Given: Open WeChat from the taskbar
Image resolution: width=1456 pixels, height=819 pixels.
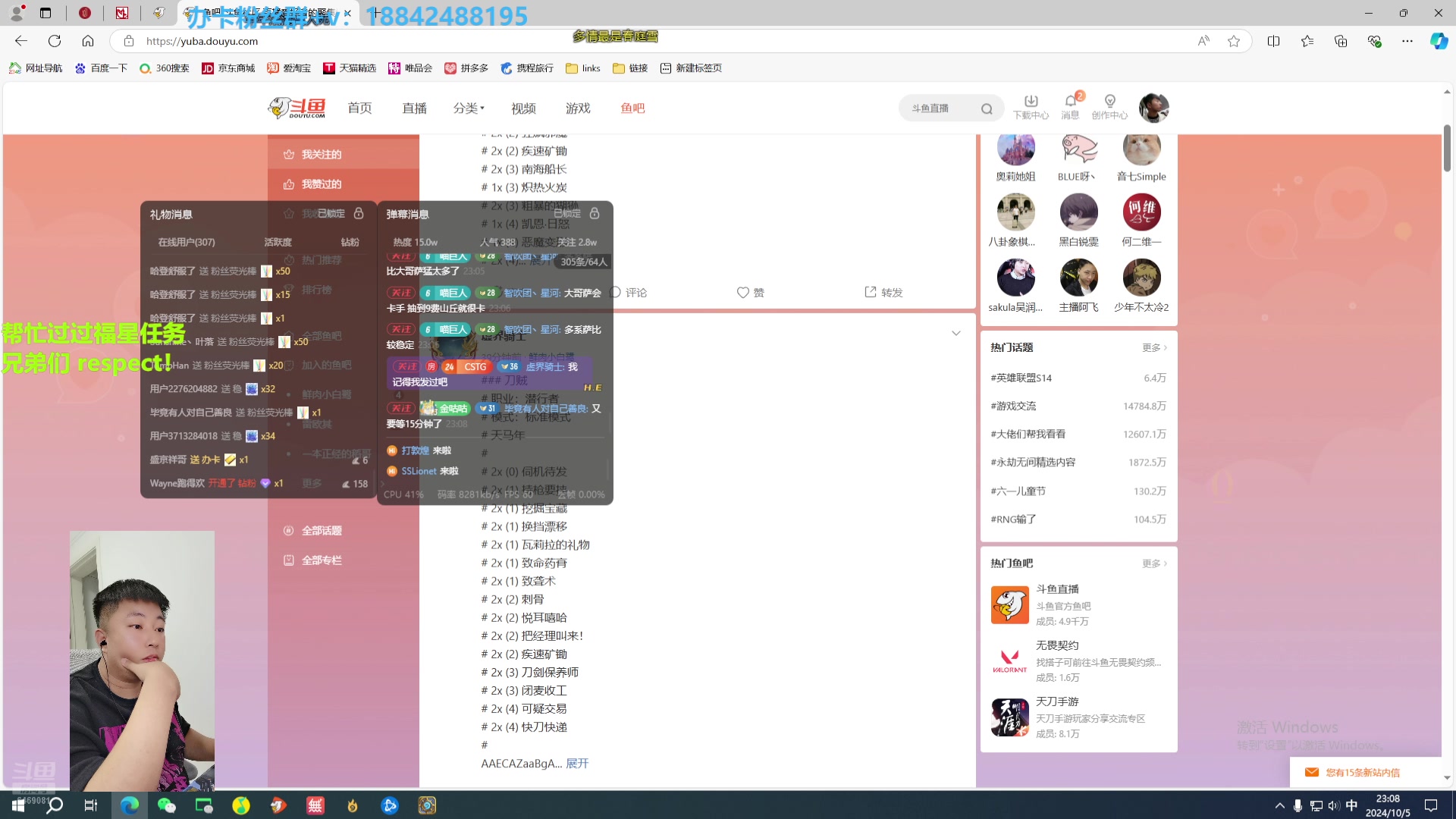Looking at the screenshot, I should click(166, 805).
